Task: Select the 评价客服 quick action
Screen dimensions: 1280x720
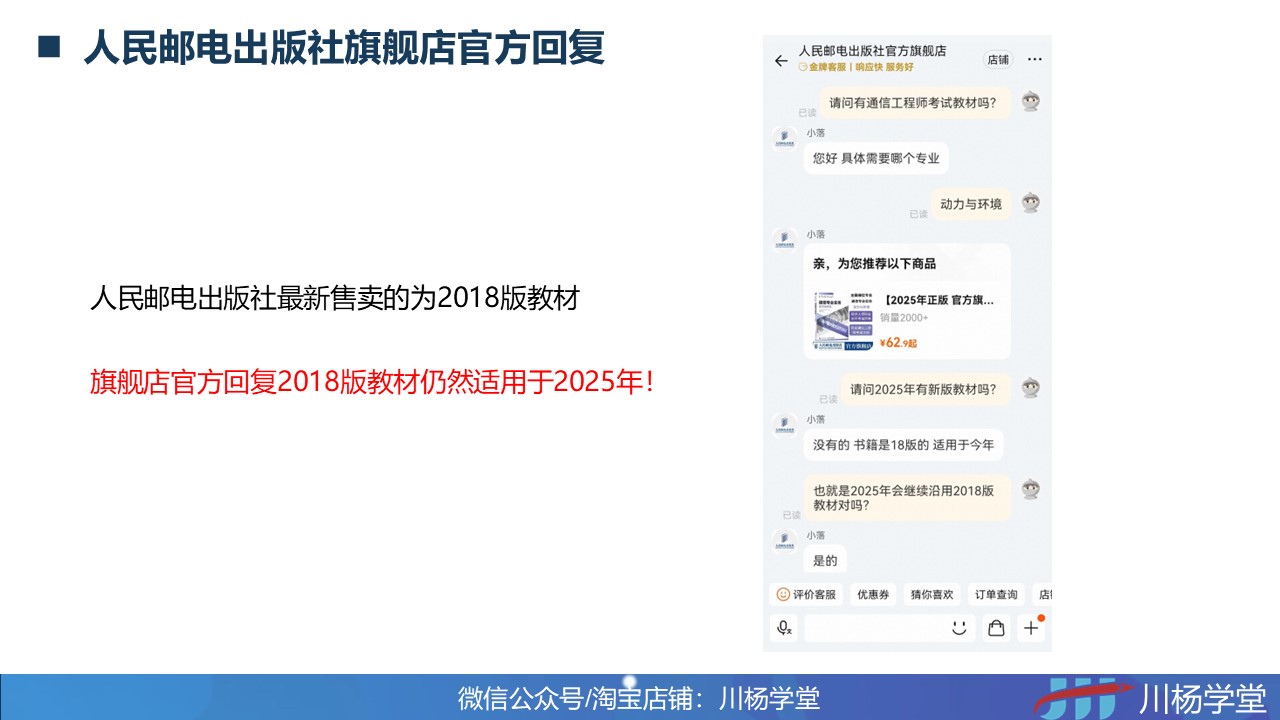Action: click(808, 595)
